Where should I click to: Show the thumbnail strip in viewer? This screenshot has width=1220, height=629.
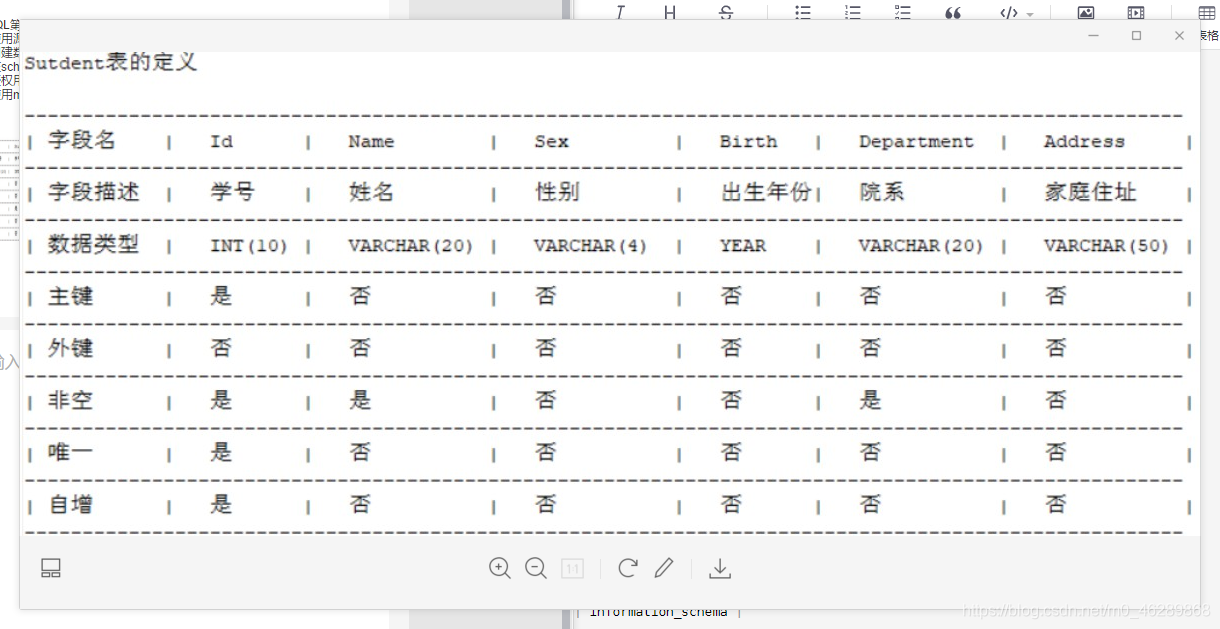coord(51,568)
